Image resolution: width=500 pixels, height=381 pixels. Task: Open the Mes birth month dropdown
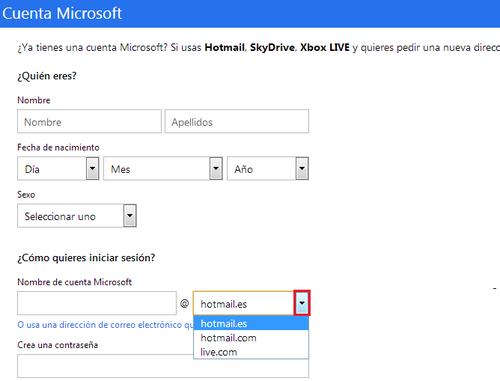pos(163,169)
